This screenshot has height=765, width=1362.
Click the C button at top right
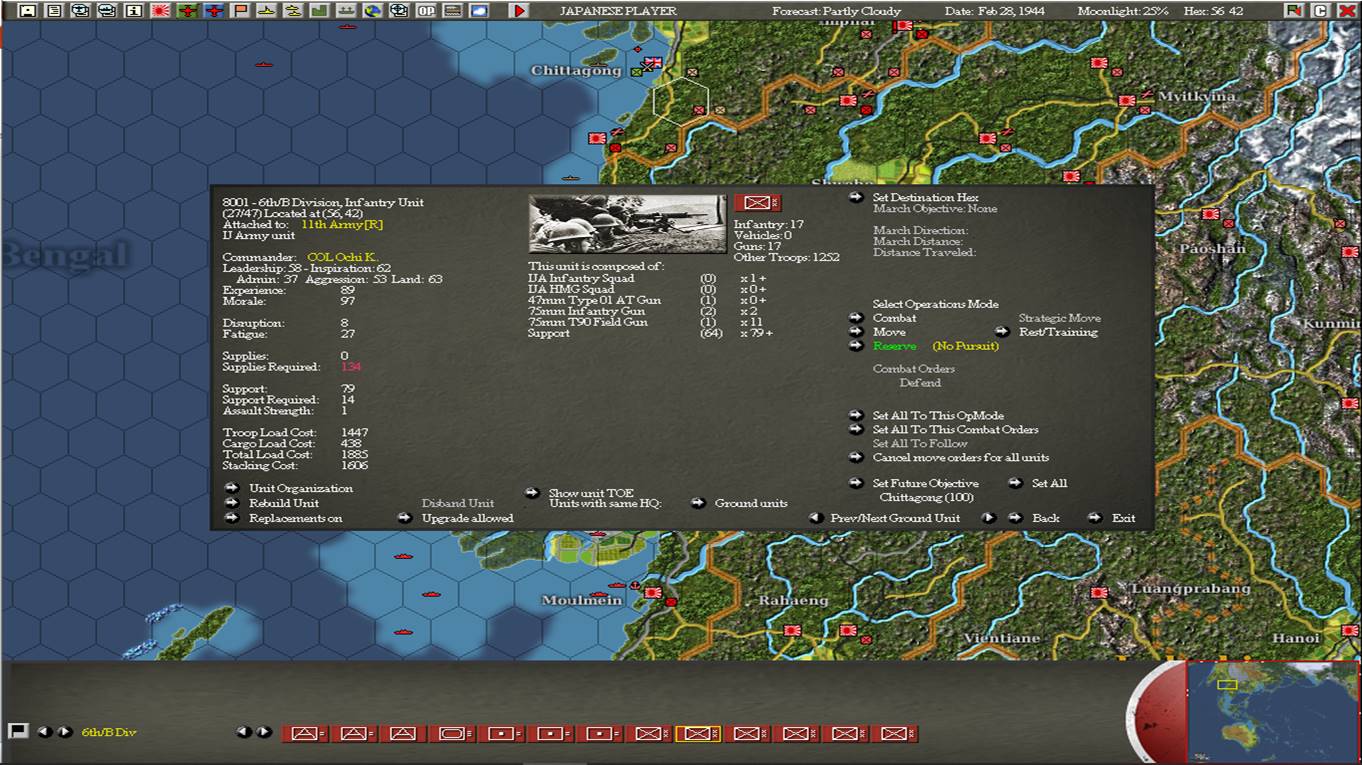tap(1321, 10)
